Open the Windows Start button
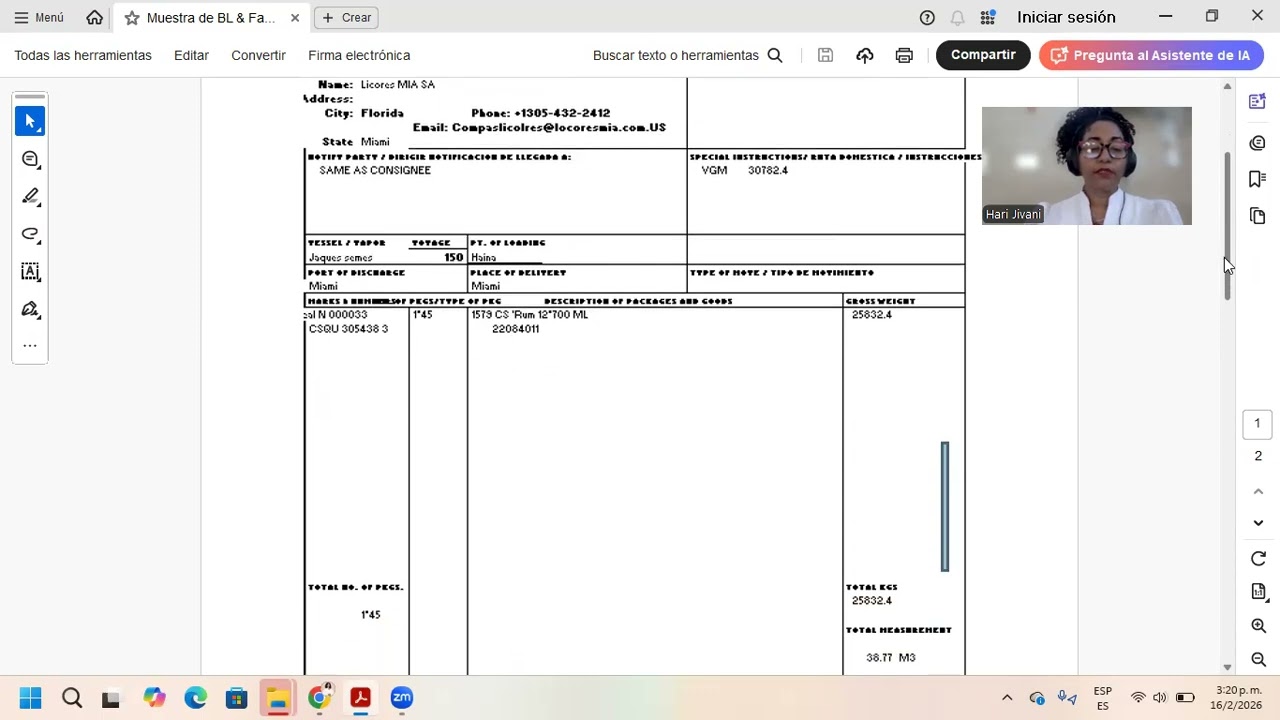1280x720 pixels. (30, 698)
